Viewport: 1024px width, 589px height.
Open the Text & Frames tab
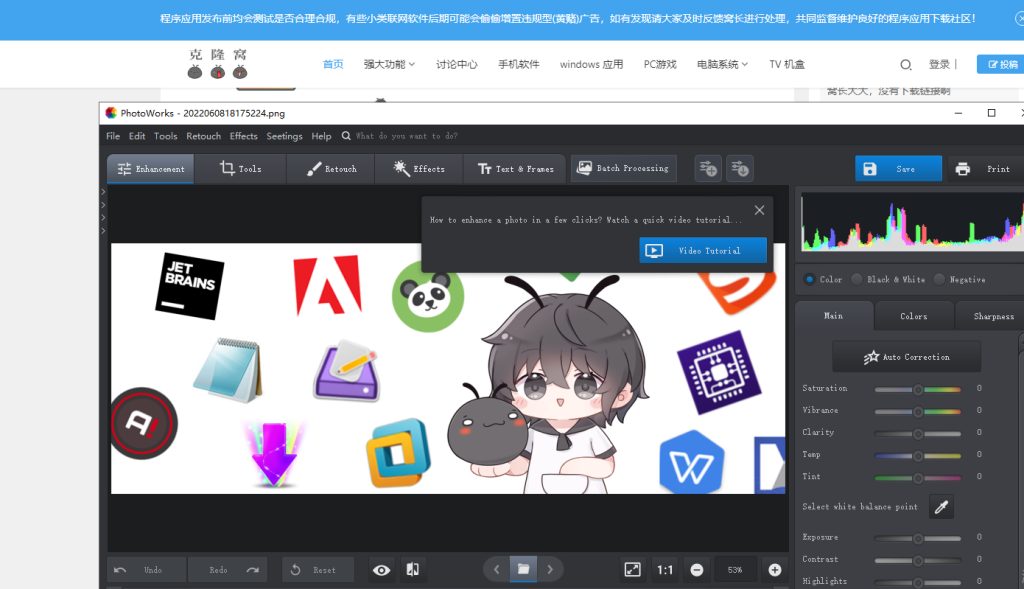coord(515,168)
